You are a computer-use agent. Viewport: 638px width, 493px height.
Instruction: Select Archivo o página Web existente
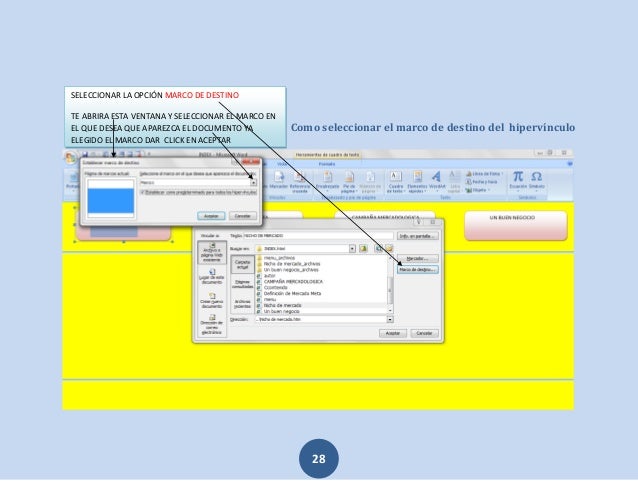(x=212, y=253)
